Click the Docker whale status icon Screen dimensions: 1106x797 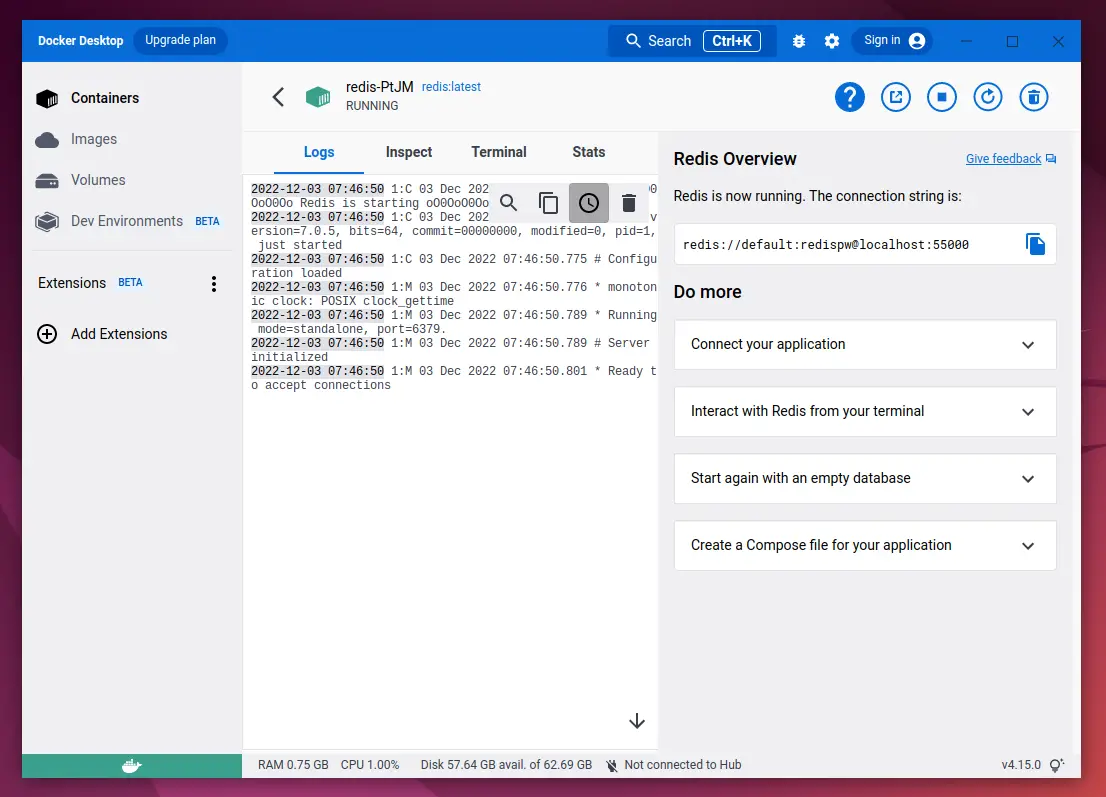tap(132, 766)
